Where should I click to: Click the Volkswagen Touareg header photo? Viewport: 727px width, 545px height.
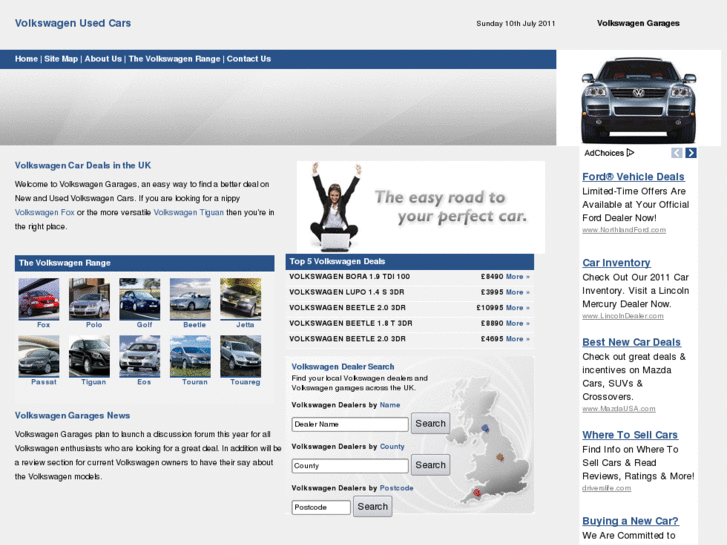tap(639, 98)
